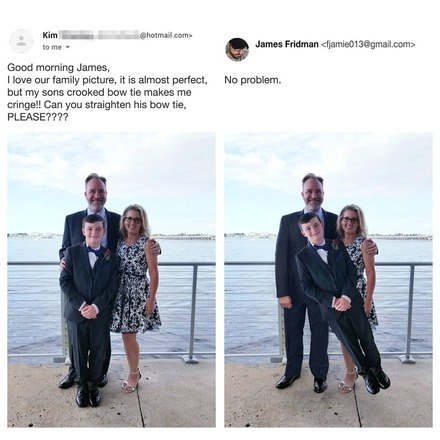Click the fjamie013@gmail.com email address
The height and width of the screenshot is (440, 440).
pyautogui.click(x=368, y=44)
